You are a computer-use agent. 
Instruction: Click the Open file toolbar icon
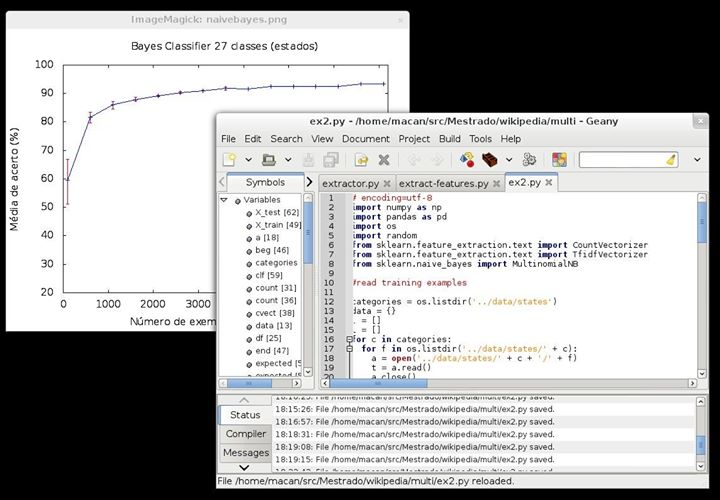(269, 159)
